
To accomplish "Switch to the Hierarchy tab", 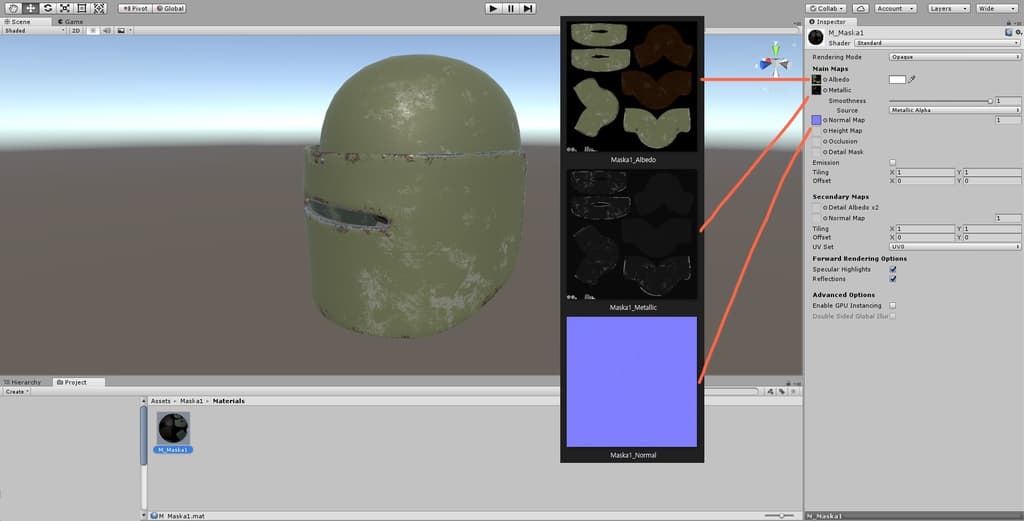I will (x=23, y=382).
